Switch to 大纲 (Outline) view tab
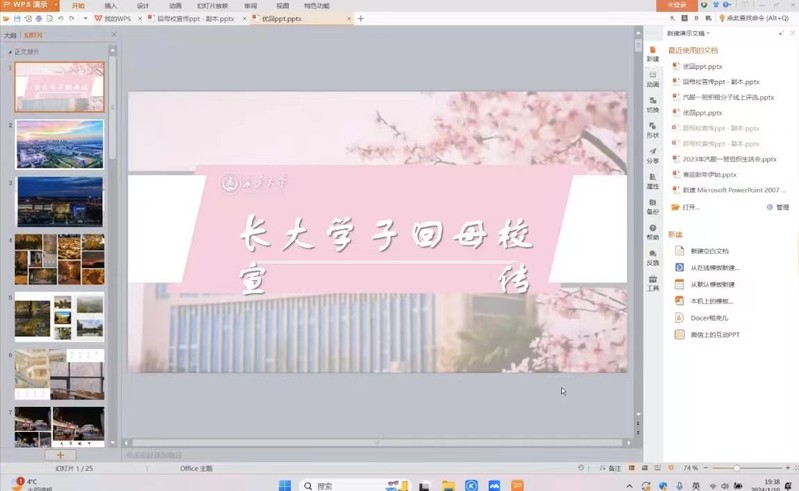This screenshot has width=799, height=491. pos(10,35)
